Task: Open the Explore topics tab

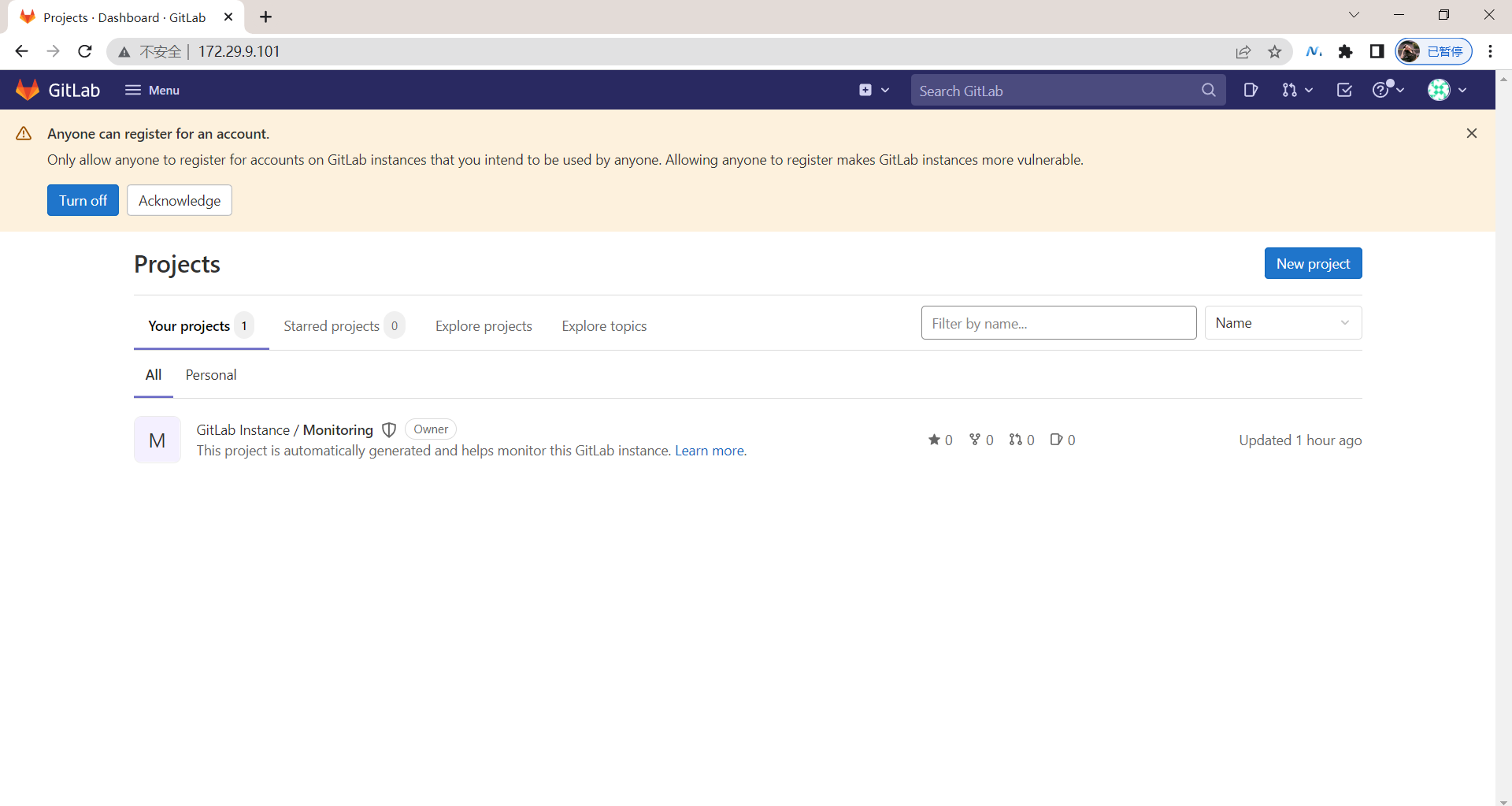Action: 604,326
